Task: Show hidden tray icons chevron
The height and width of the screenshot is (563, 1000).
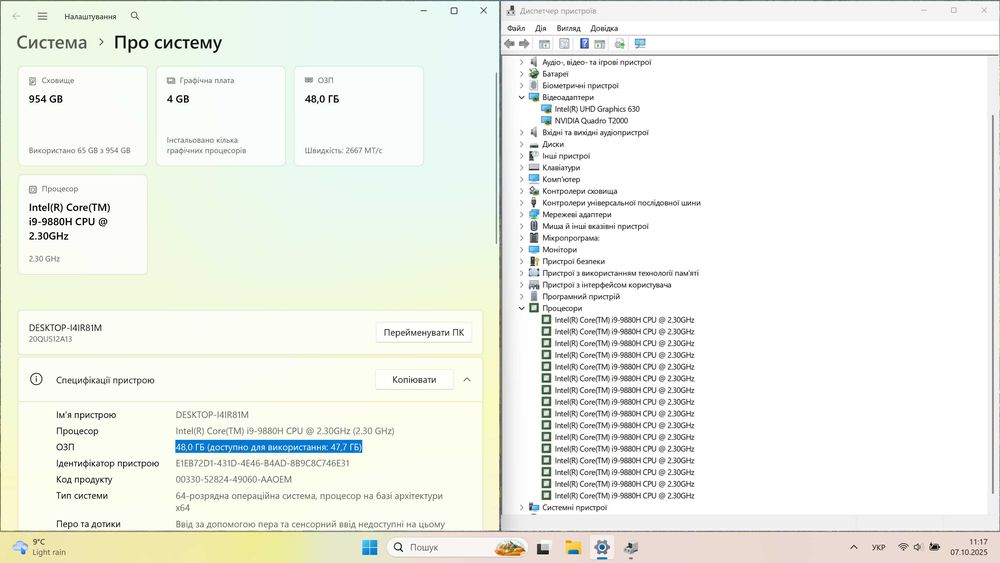Action: pos(853,547)
